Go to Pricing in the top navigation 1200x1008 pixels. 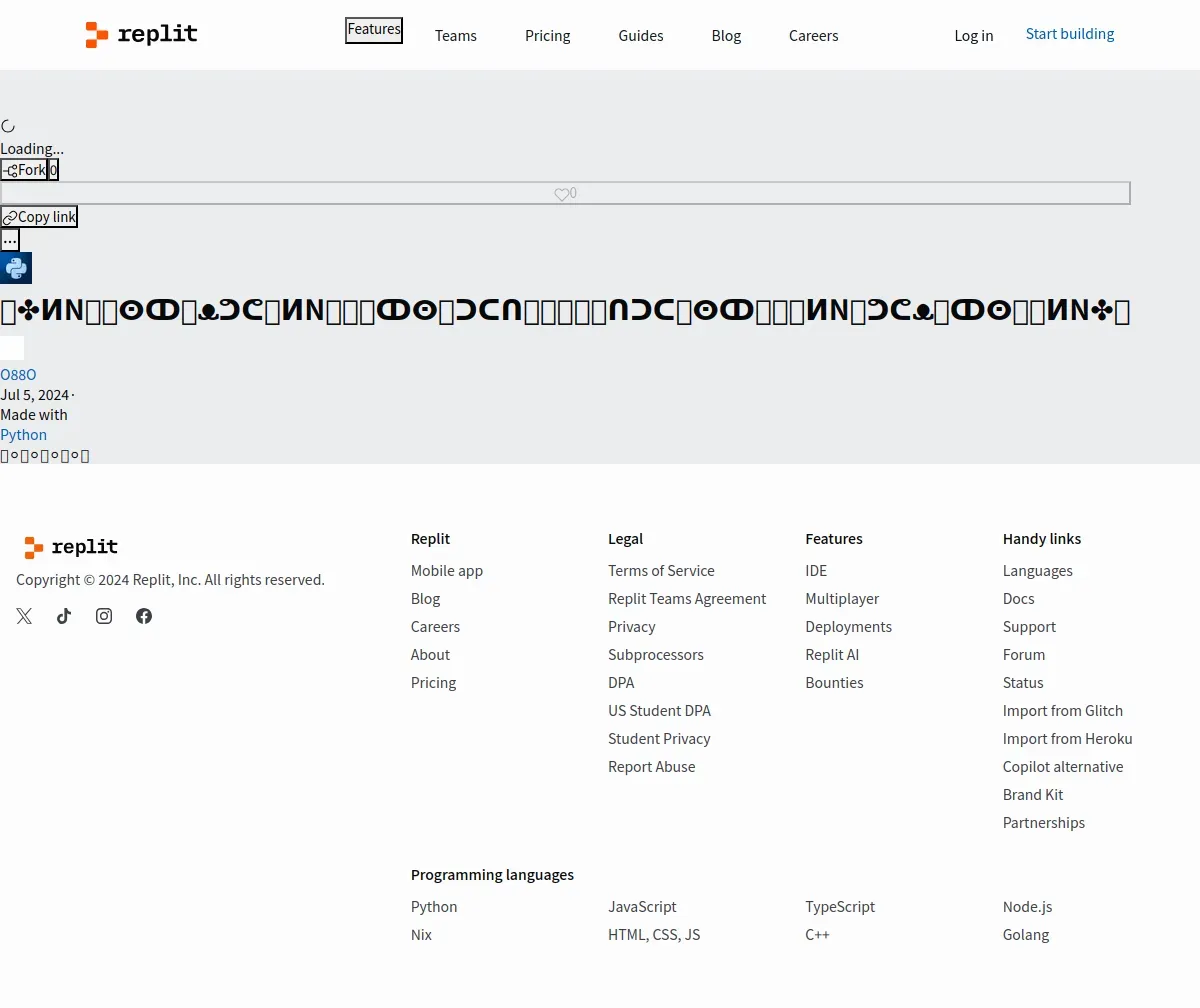[548, 36]
